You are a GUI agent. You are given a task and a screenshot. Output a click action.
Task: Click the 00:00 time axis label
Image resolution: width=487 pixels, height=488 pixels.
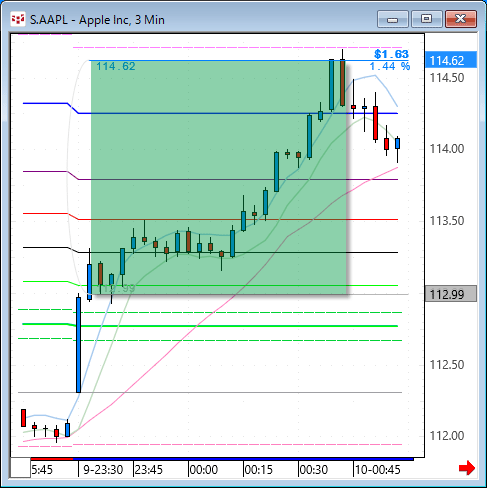pos(204,470)
